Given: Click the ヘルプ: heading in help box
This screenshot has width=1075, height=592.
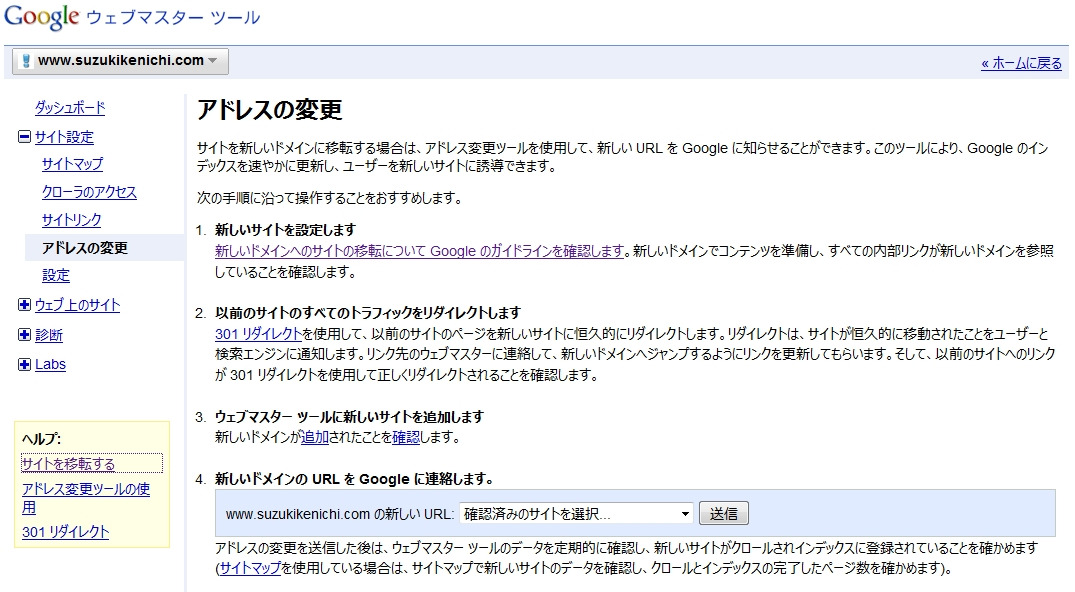Looking at the screenshot, I should (x=41, y=439).
